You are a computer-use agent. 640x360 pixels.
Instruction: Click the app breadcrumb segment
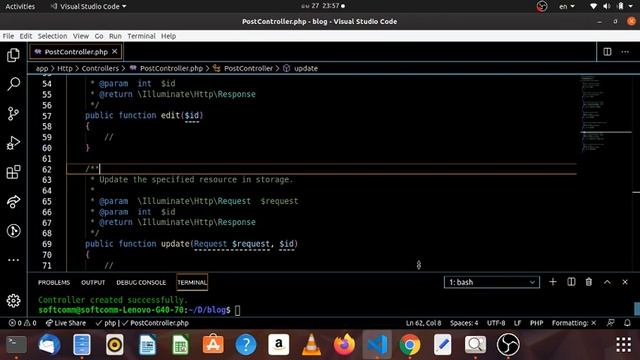point(42,69)
